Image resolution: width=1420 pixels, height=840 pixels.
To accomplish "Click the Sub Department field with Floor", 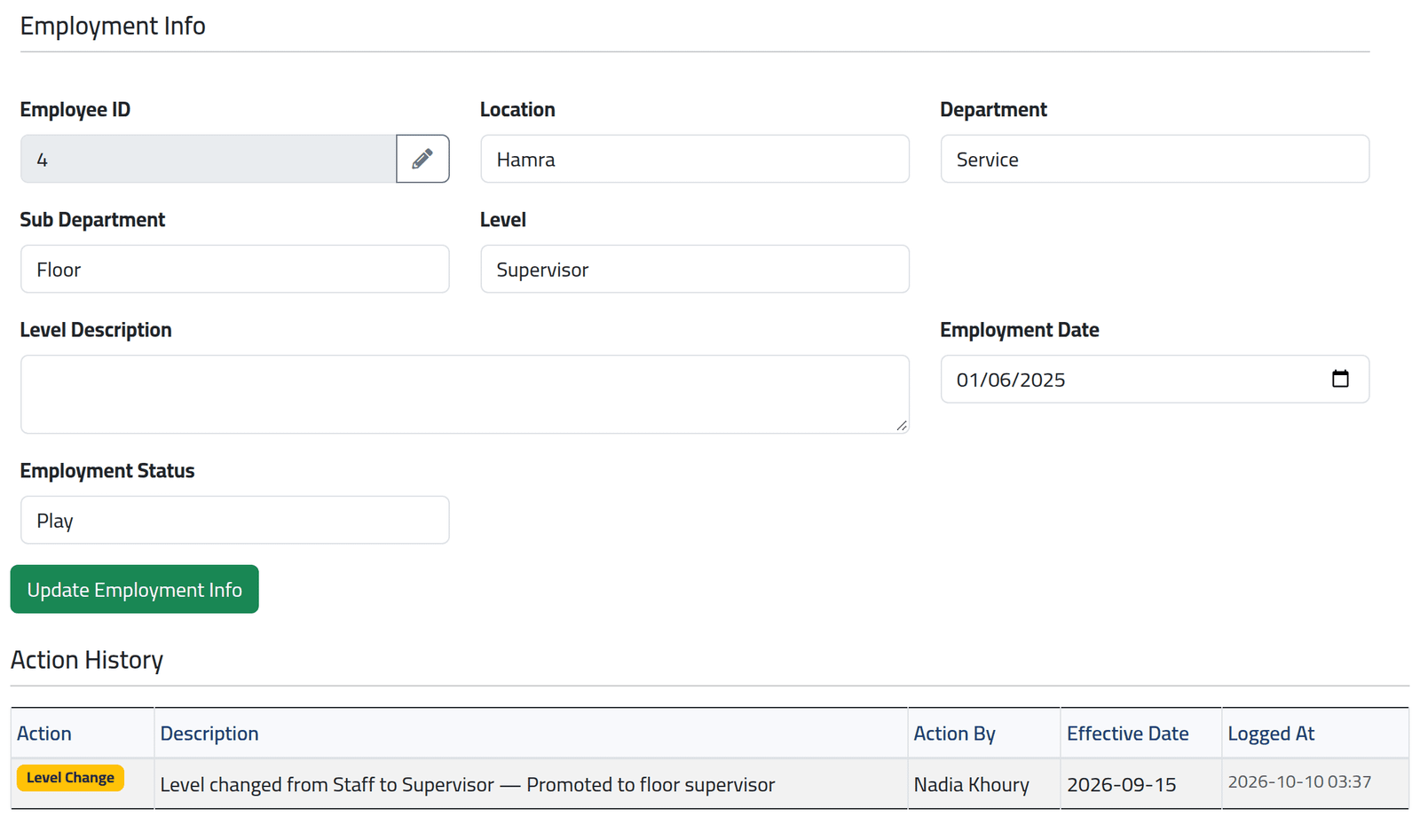I will tap(235, 269).
